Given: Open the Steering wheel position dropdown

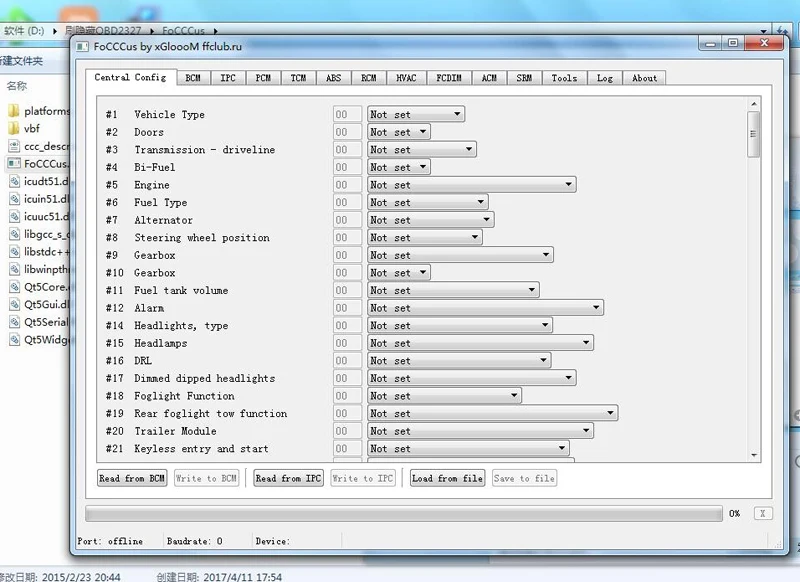Looking at the screenshot, I should point(424,238).
